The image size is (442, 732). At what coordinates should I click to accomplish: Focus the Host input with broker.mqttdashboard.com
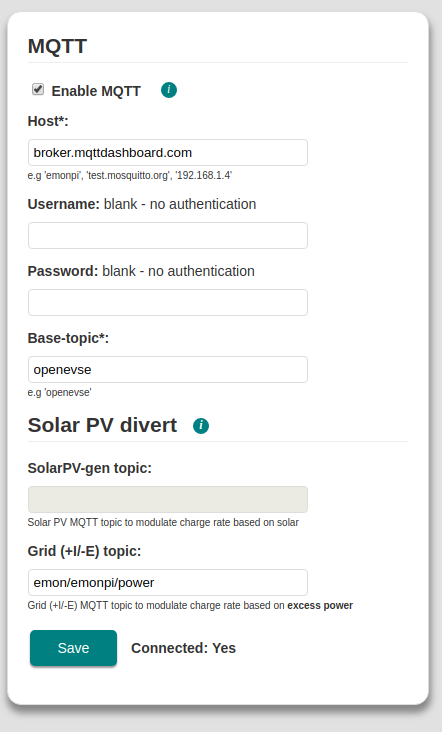click(x=168, y=152)
